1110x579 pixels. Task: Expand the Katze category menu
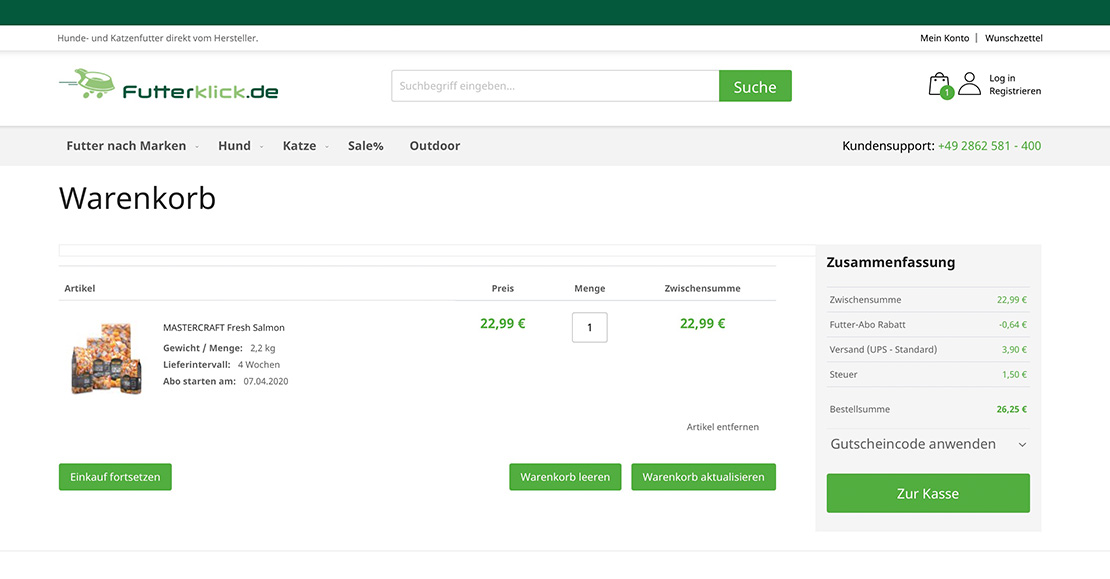coord(300,146)
